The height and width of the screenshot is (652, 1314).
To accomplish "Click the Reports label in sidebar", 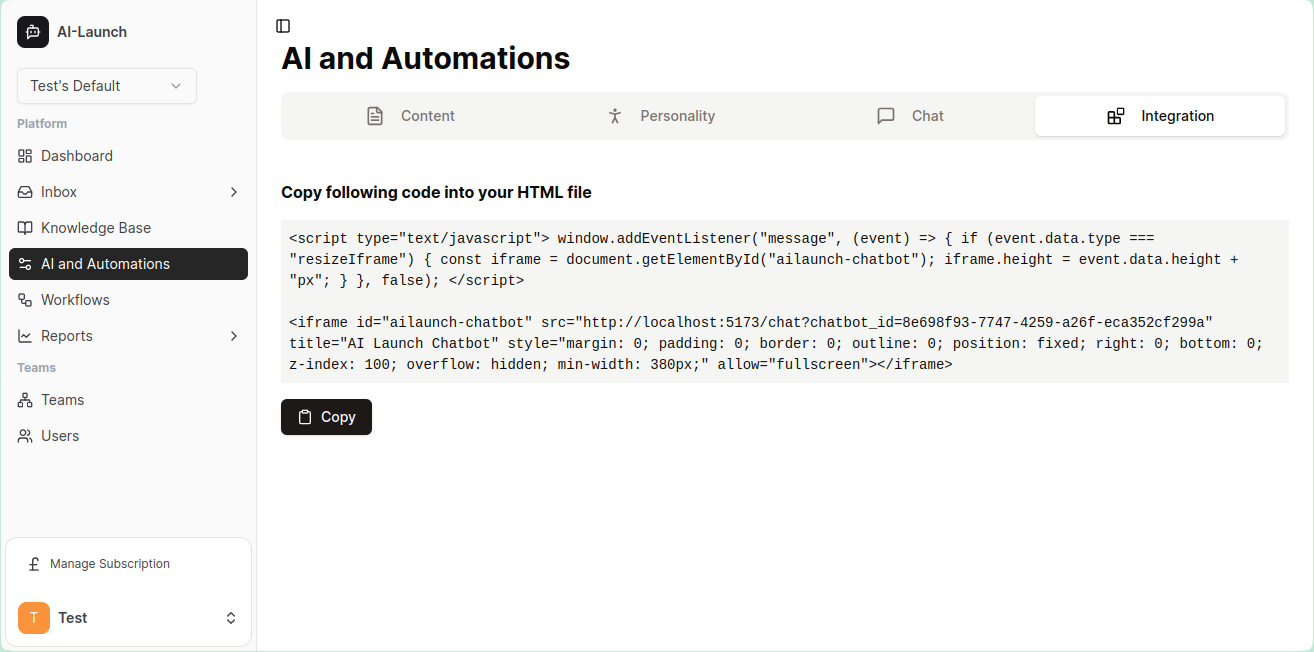I will (x=67, y=336).
